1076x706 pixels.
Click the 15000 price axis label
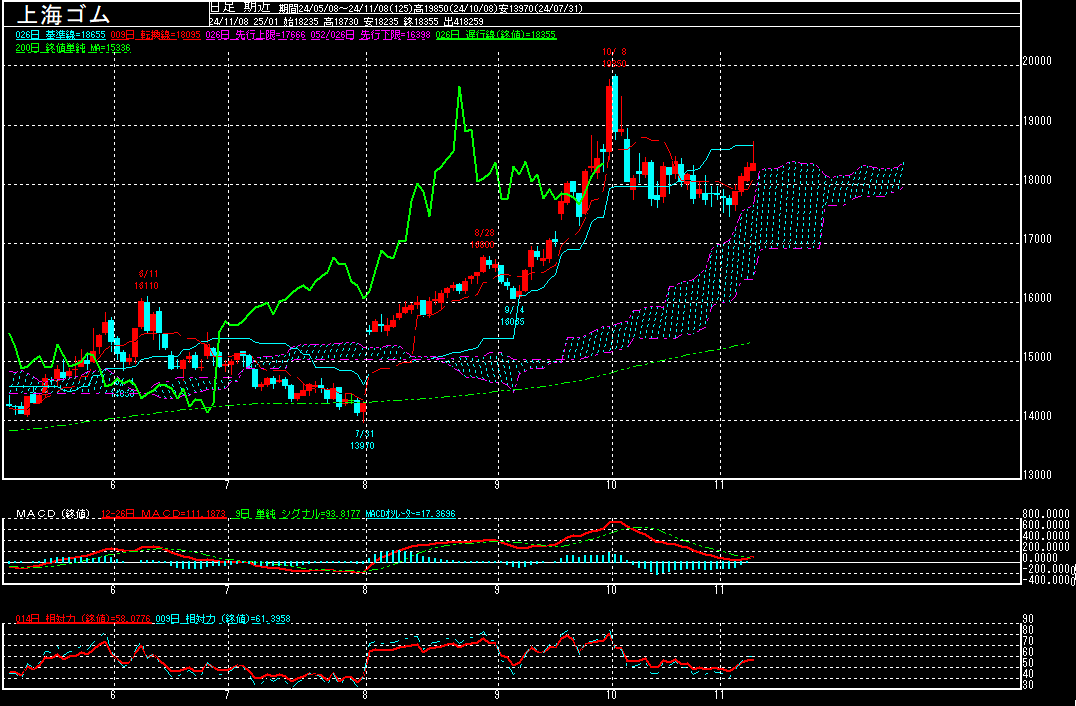click(x=1037, y=357)
